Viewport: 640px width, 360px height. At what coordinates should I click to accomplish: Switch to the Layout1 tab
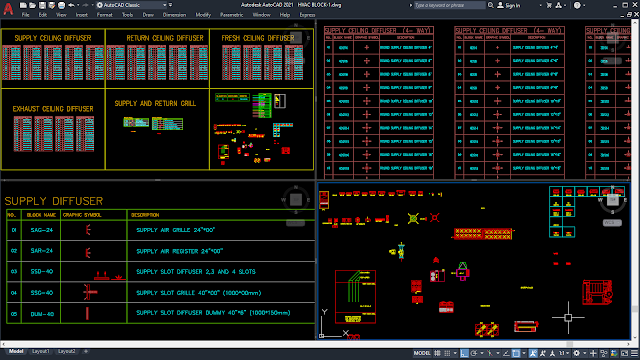40,351
